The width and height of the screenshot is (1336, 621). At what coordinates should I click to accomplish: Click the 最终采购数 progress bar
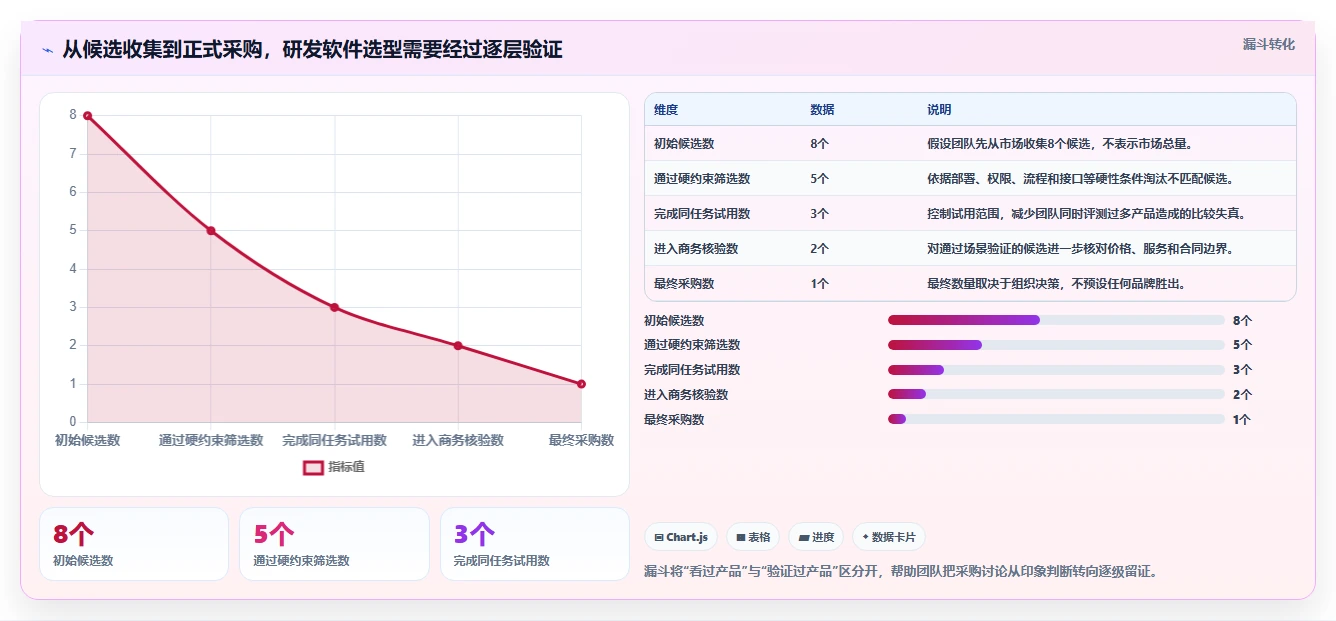[x=1056, y=419]
